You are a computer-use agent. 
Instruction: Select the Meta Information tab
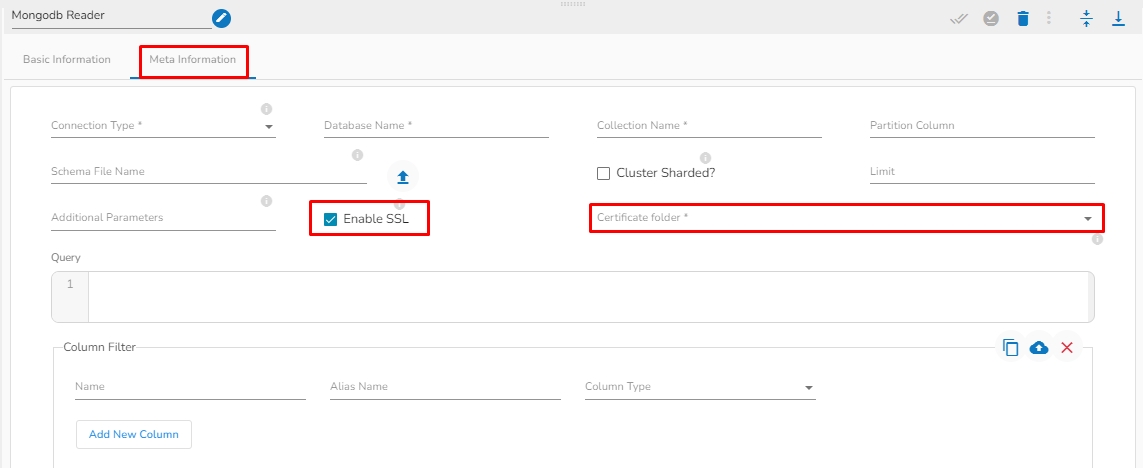pyautogui.click(x=193, y=60)
